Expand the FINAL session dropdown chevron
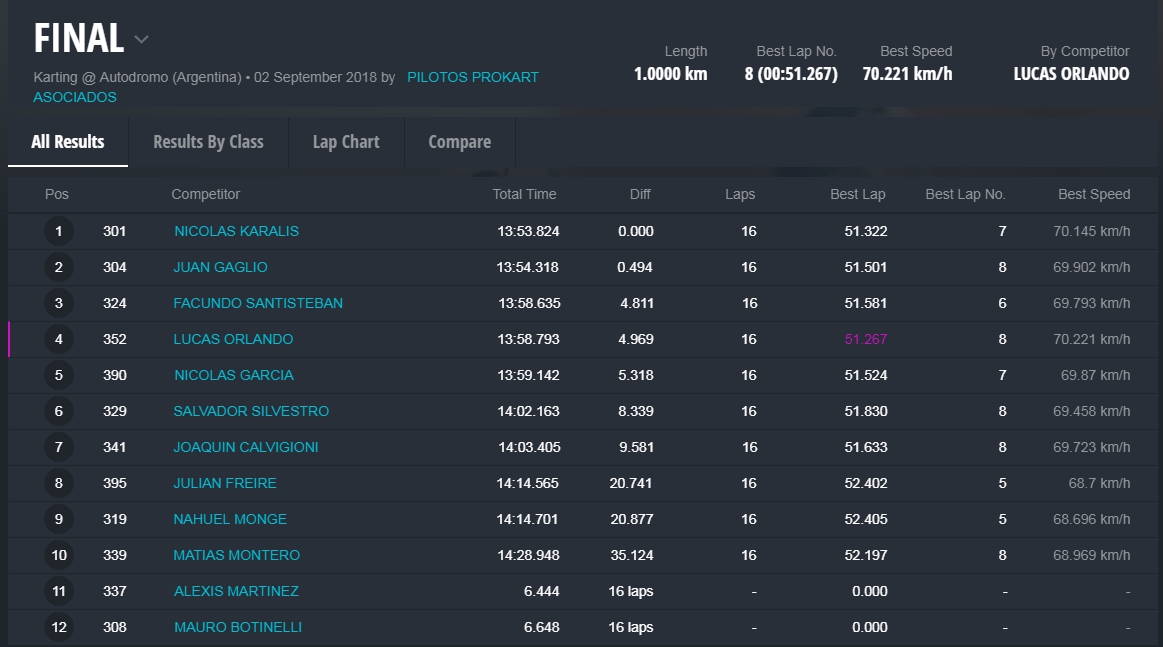Viewport: 1163px width, 647px height. point(142,40)
